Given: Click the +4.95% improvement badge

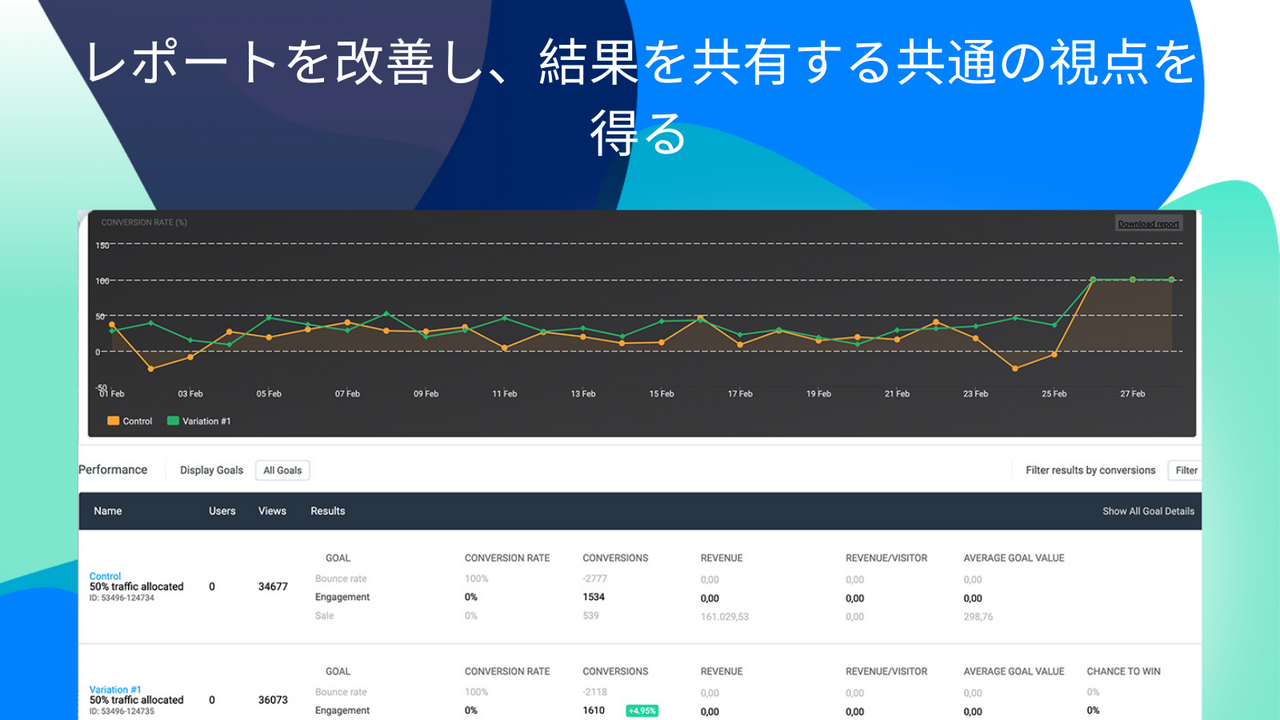Looking at the screenshot, I should pos(642,711).
